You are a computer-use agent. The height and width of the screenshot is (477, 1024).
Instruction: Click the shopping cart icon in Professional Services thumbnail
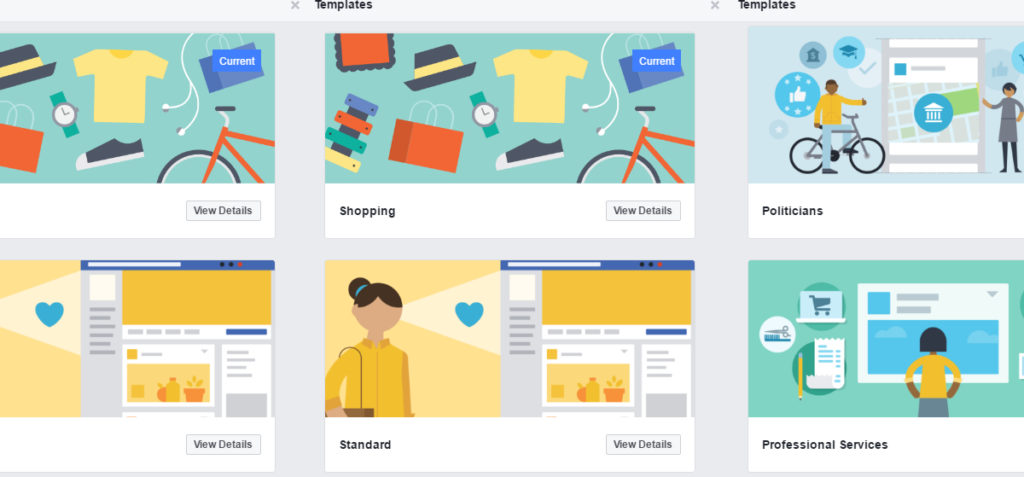pos(820,305)
